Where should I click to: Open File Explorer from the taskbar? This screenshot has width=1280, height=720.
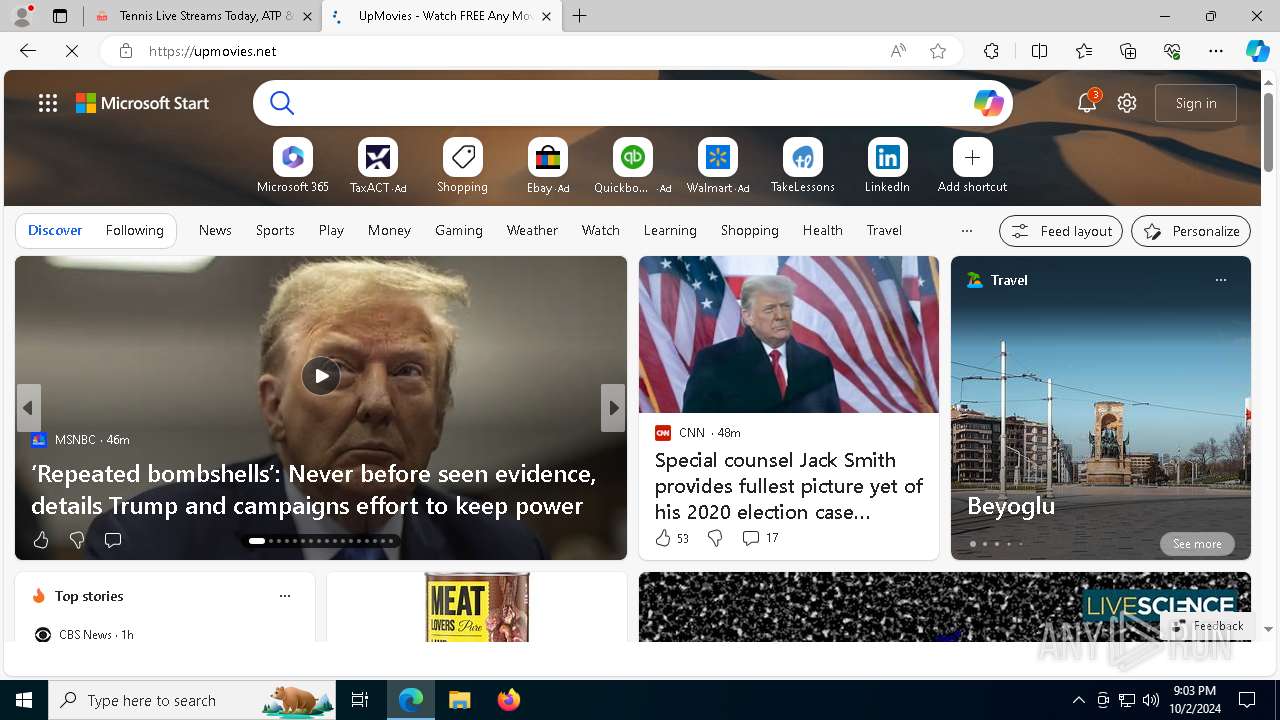coord(459,700)
